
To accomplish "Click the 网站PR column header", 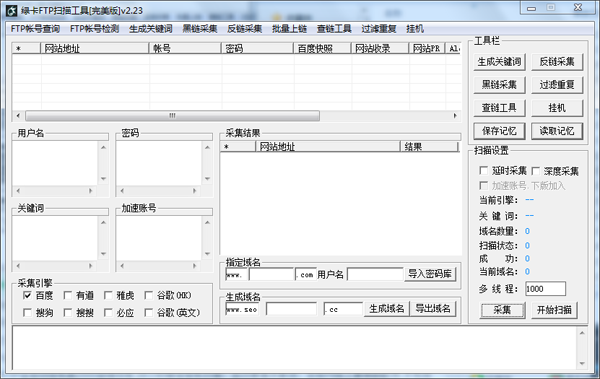I will click(x=427, y=48).
